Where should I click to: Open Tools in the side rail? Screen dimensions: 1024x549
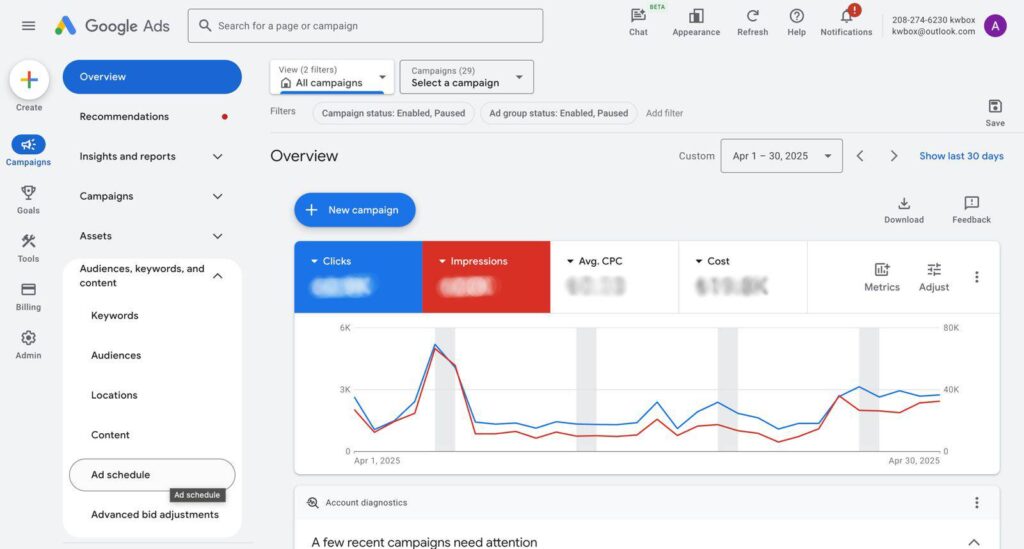[x=28, y=248]
